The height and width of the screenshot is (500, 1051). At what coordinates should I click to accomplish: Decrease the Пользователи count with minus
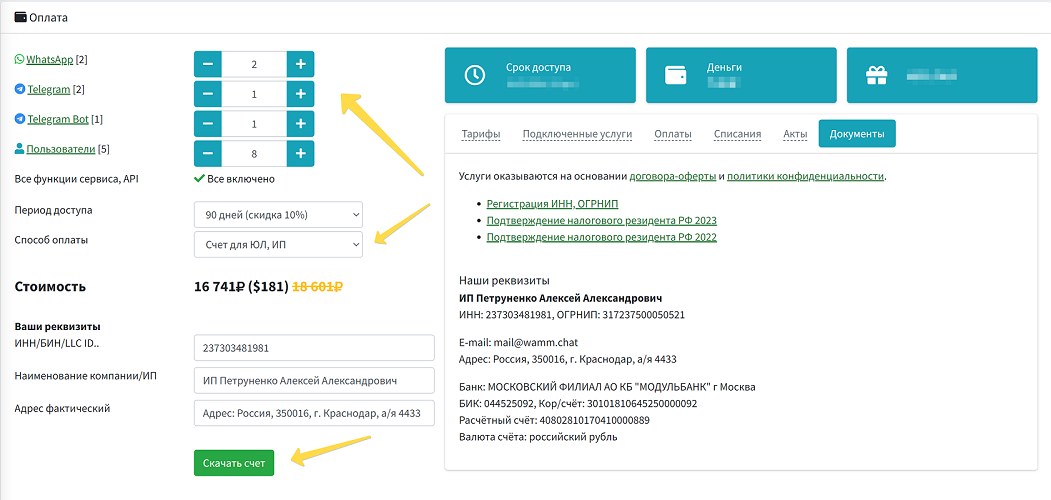point(208,153)
